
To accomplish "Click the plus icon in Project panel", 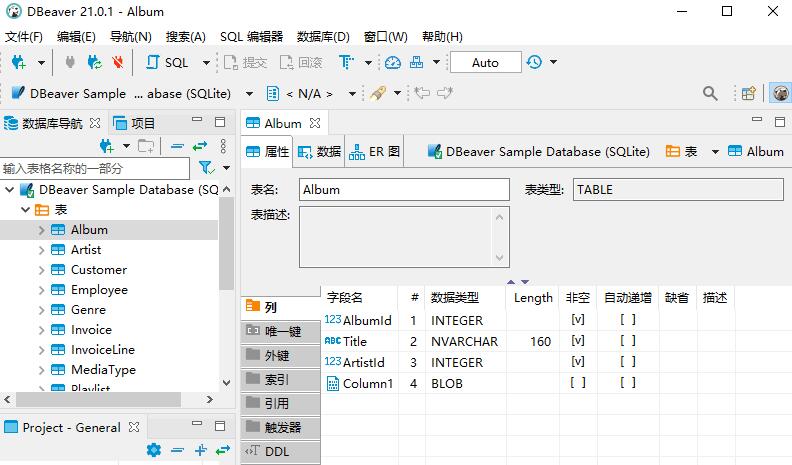I will pyautogui.click(x=201, y=449).
